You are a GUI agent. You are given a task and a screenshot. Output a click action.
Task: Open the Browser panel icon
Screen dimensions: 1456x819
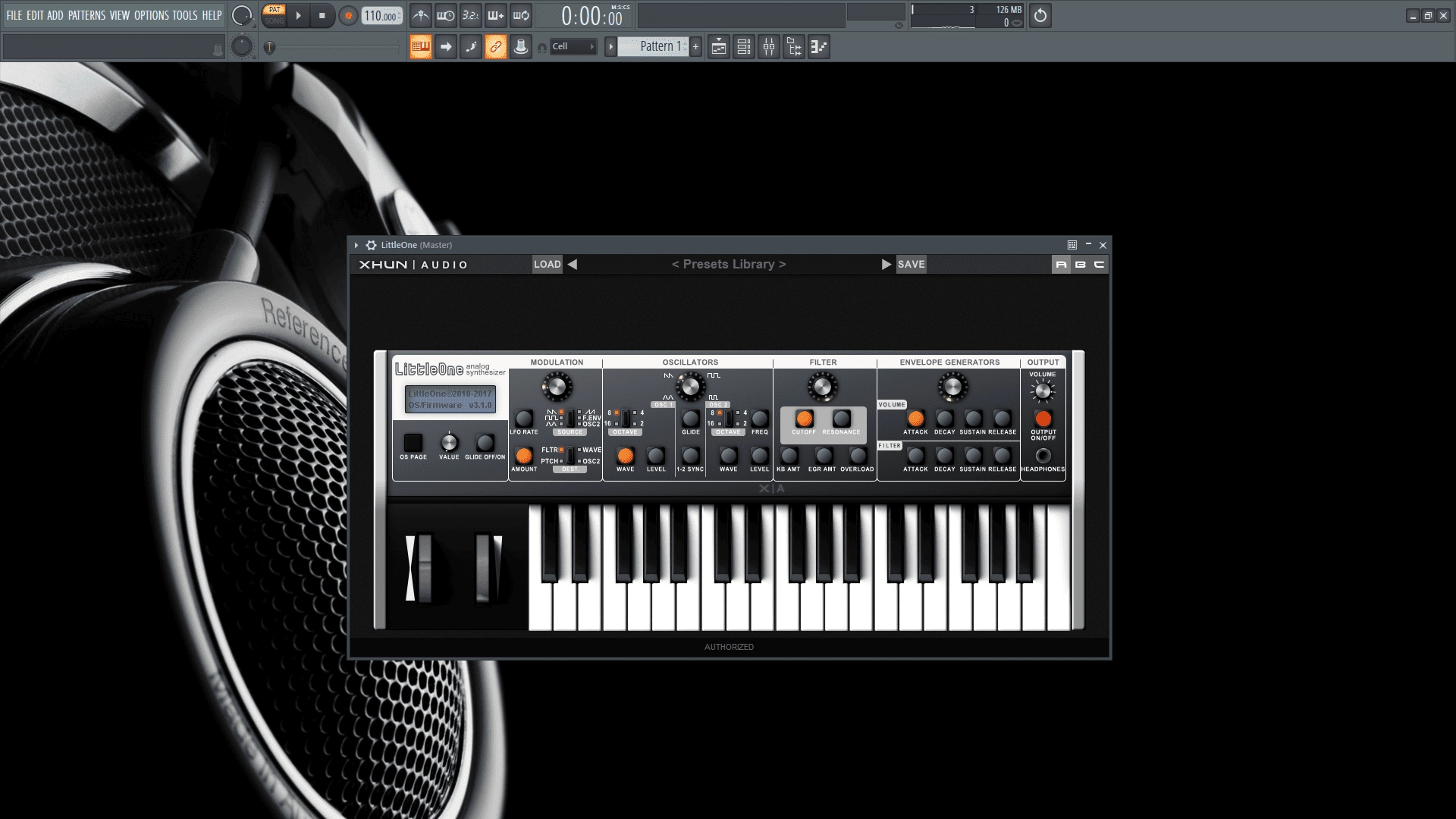click(x=794, y=47)
